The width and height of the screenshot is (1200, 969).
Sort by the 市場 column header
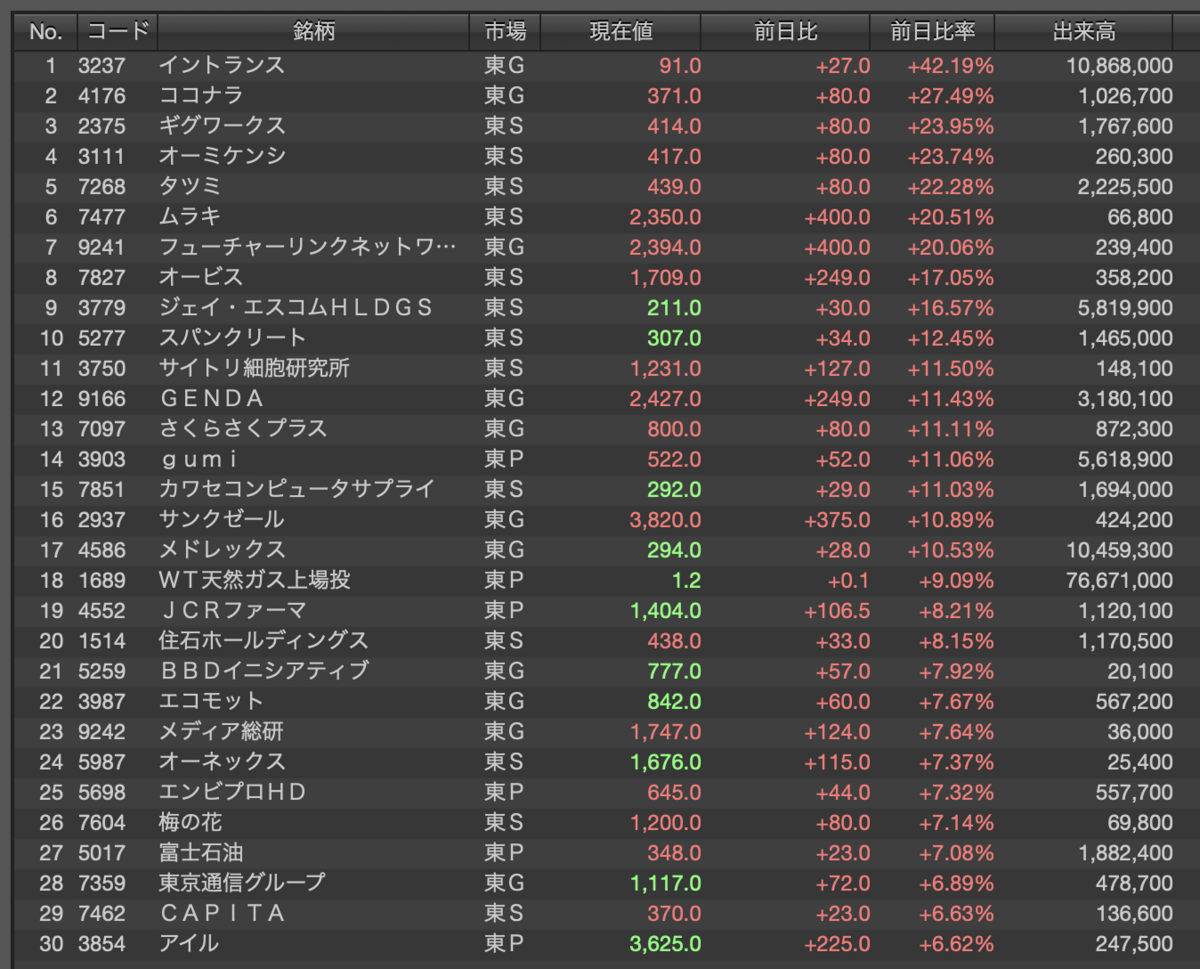click(x=505, y=32)
